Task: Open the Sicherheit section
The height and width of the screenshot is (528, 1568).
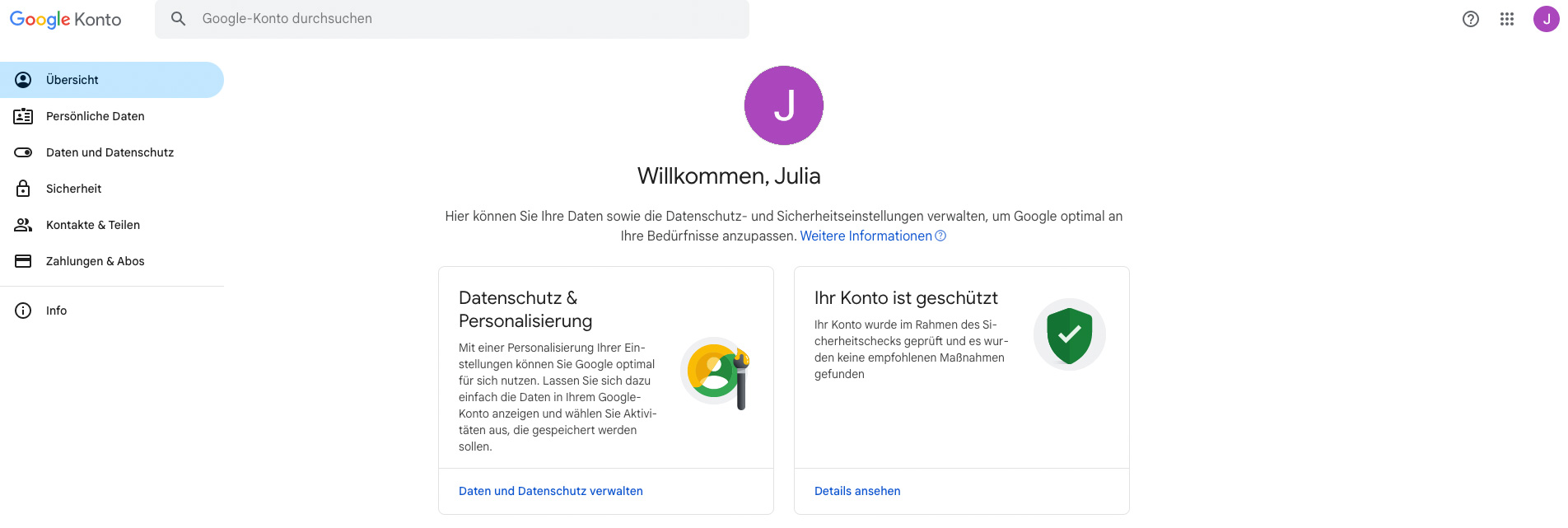Action: pos(112,189)
